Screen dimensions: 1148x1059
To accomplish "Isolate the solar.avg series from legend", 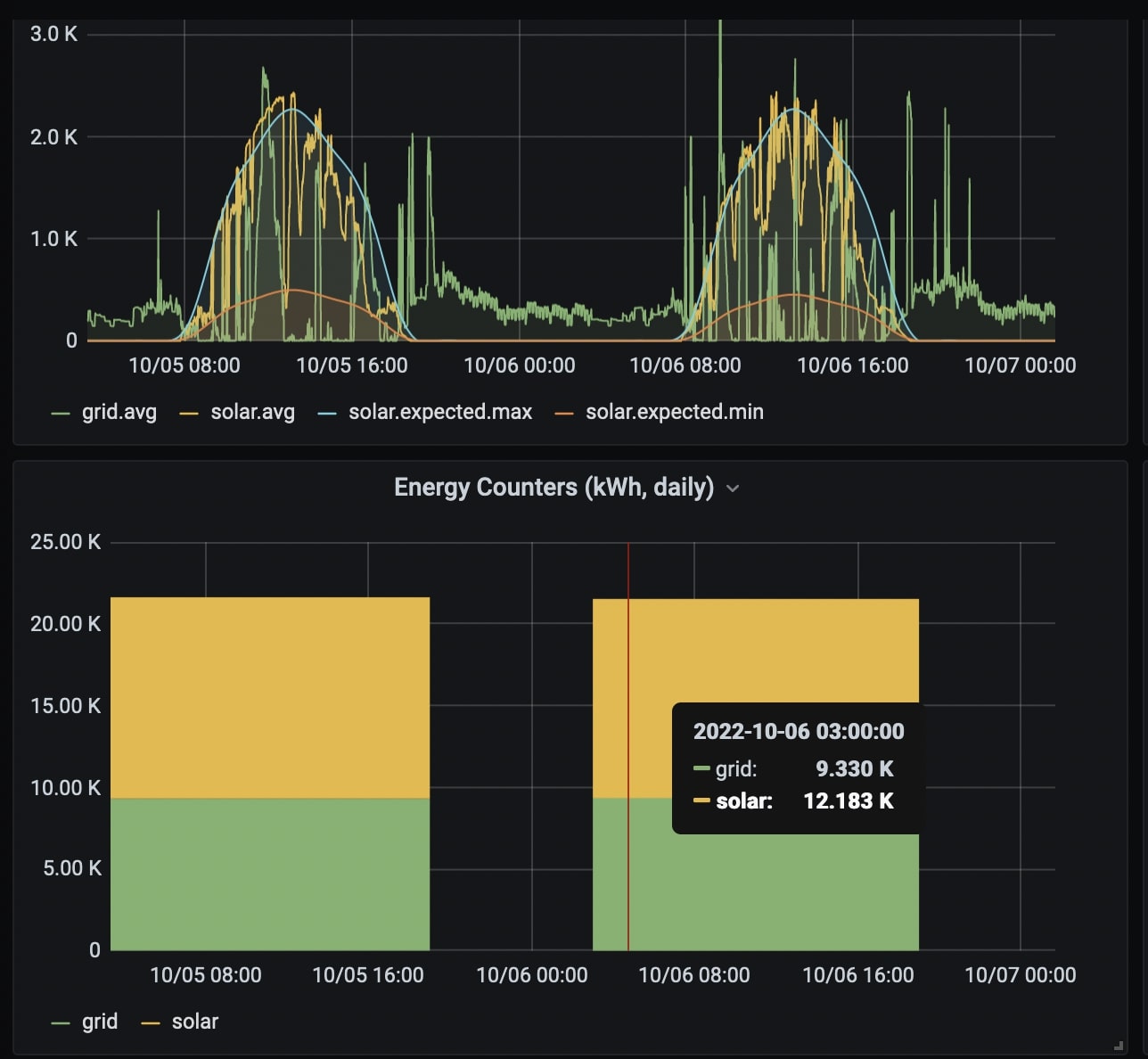I will pyautogui.click(x=252, y=412).
